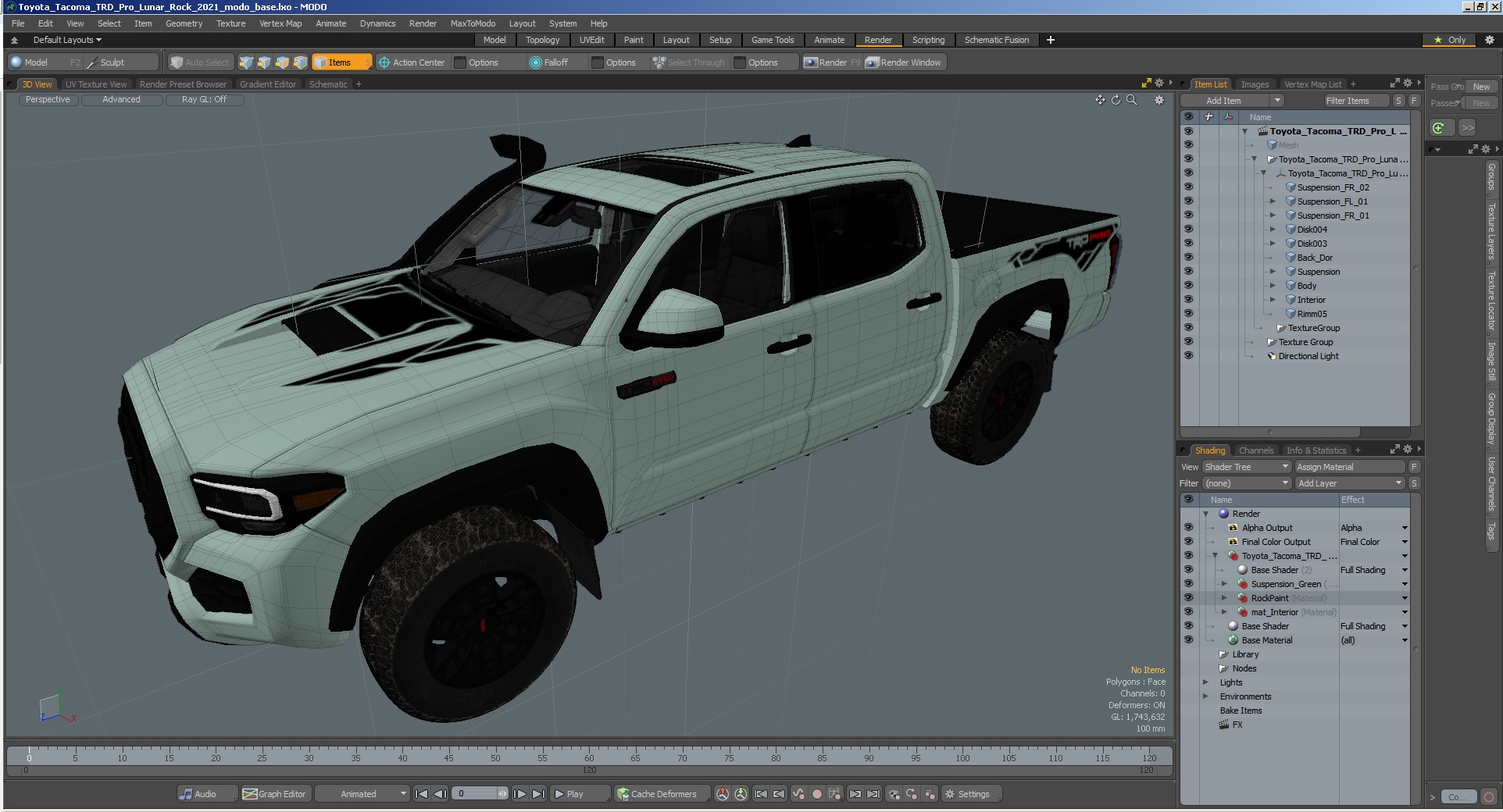
Task: Toggle visibility of Directional Light item
Action: point(1188,356)
